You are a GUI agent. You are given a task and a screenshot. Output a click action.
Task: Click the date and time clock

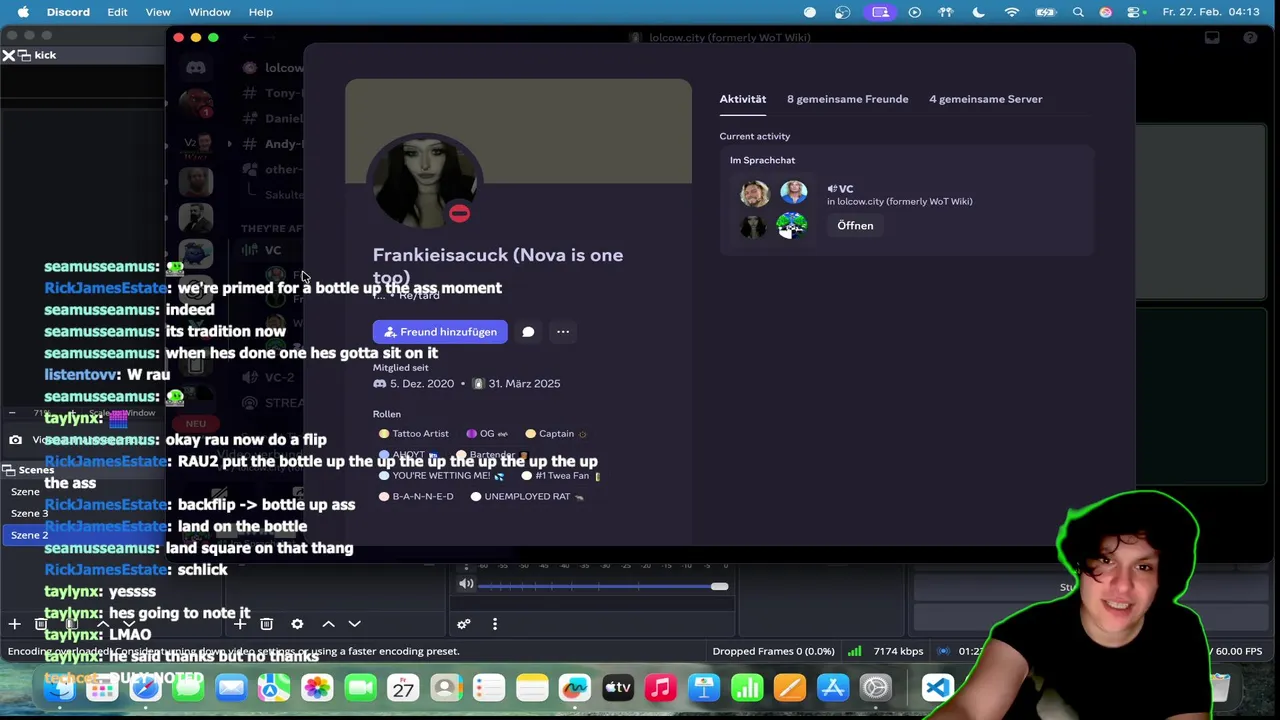click(x=1211, y=12)
